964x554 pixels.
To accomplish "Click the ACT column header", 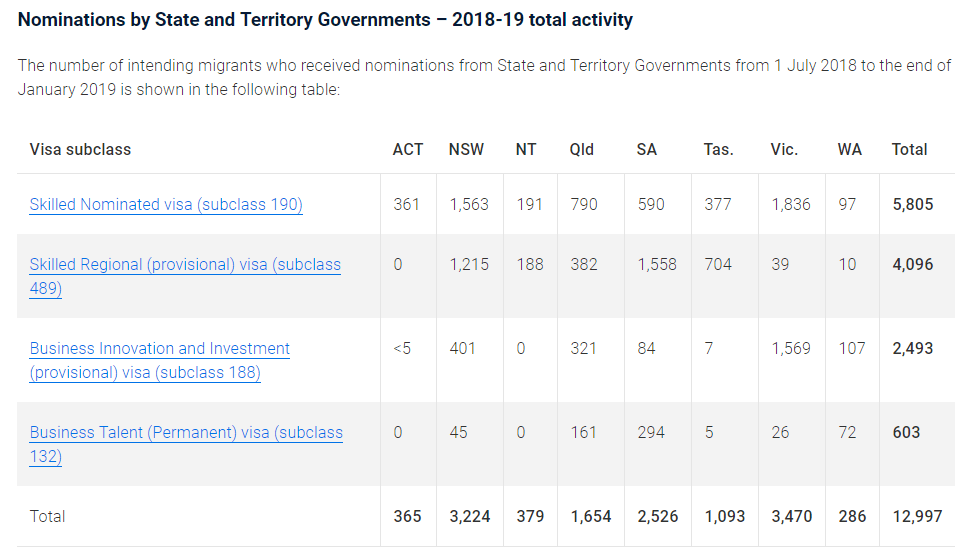I will click(407, 150).
